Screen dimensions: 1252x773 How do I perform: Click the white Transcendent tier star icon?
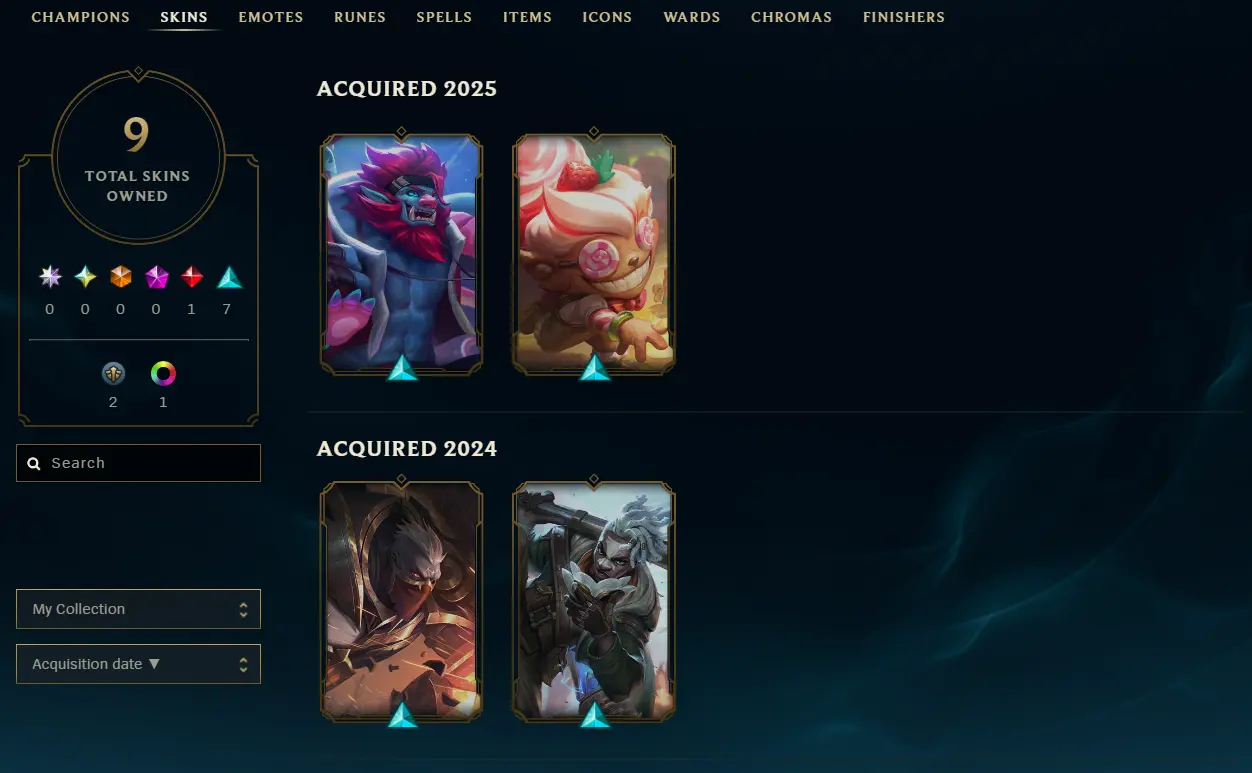[x=50, y=277]
